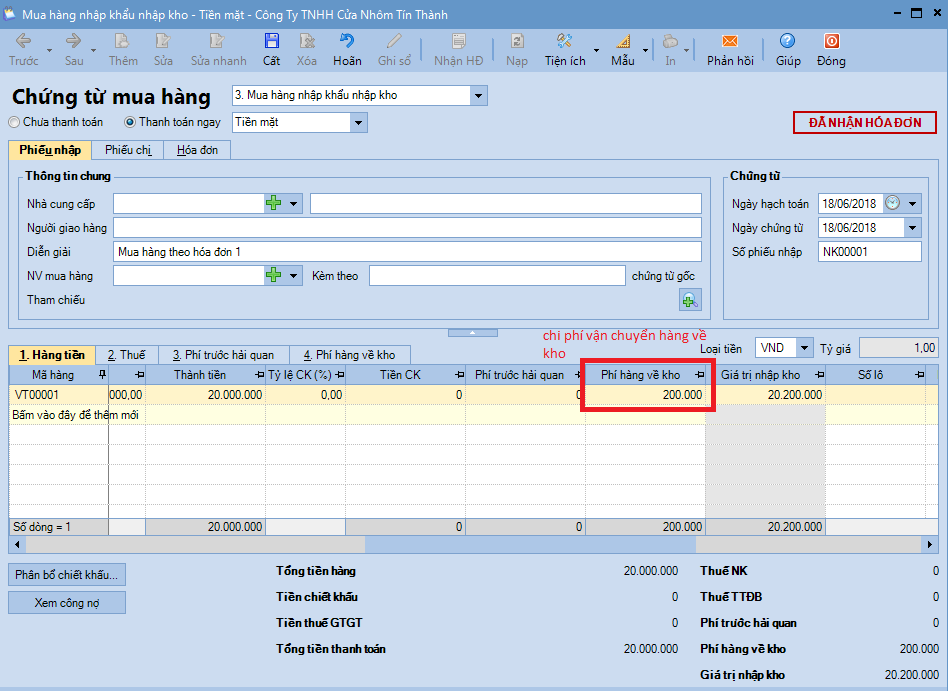Open the Tiện ích tools icon
Image resolution: width=948 pixels, height=691 pixels.
point(564,41)
